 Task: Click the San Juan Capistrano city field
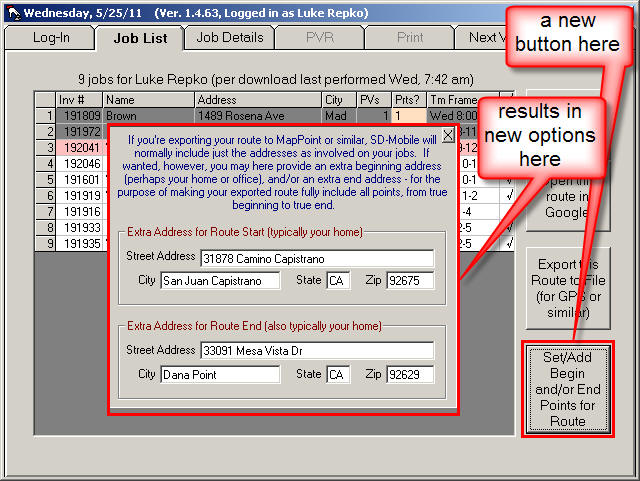[x=220, y=281]
